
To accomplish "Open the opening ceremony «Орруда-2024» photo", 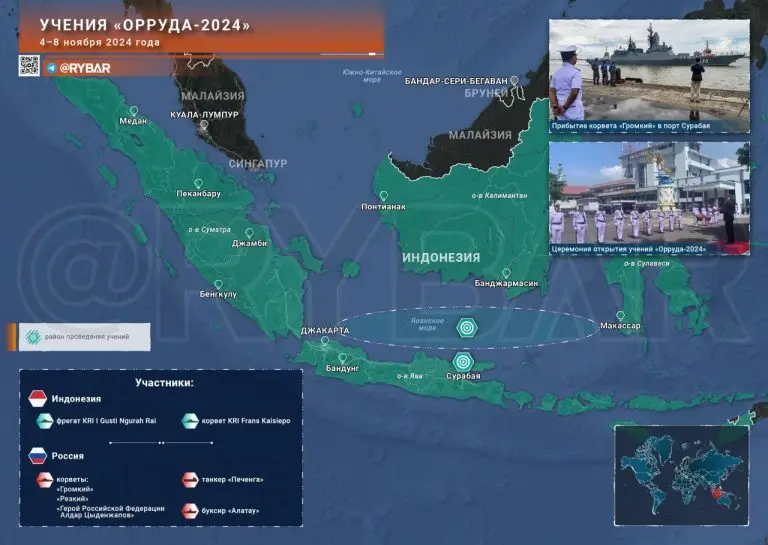I will [648, 197].
